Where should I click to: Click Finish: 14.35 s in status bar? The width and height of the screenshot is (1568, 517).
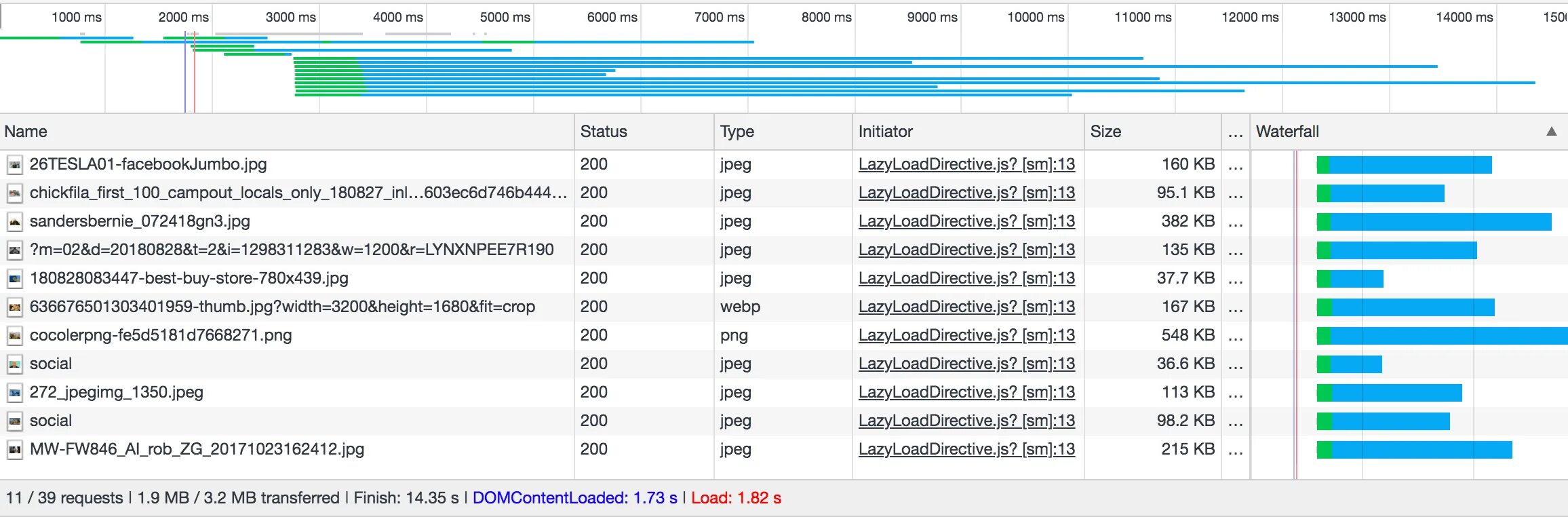point(406,498)
